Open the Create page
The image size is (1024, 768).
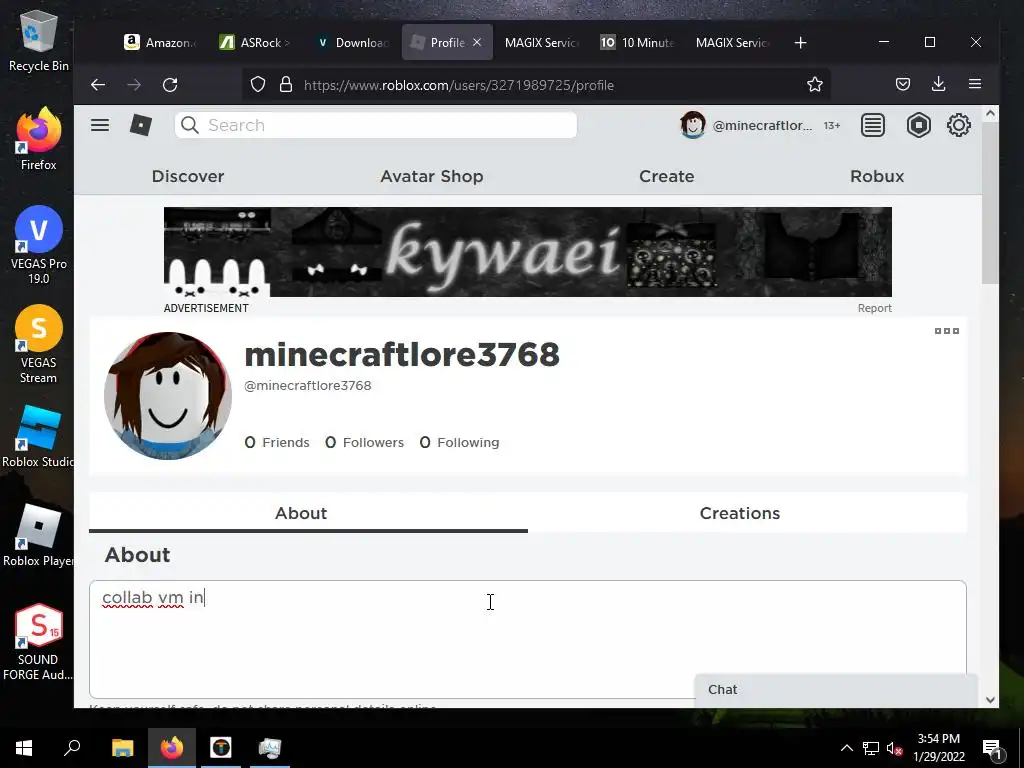666,176
